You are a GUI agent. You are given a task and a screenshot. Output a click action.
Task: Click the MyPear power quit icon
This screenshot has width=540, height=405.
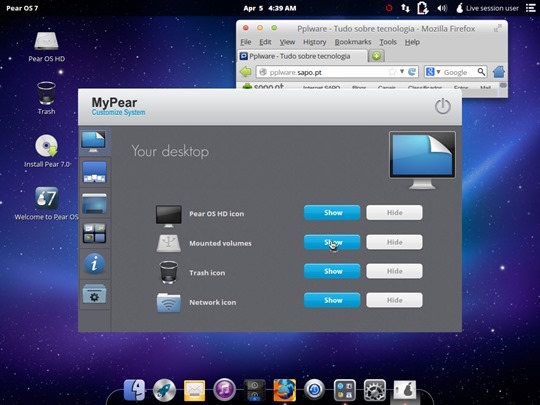pyautogui.click(x=443, y=106)
